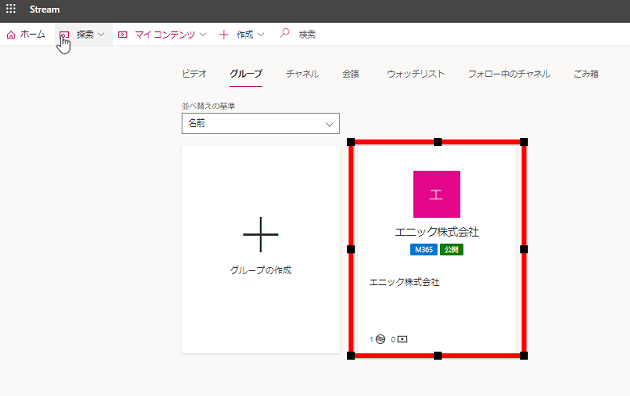The width and height of the screenshot is (630, 396).
Task: Open the ごみ箱 tab
Action: point(585,74)
